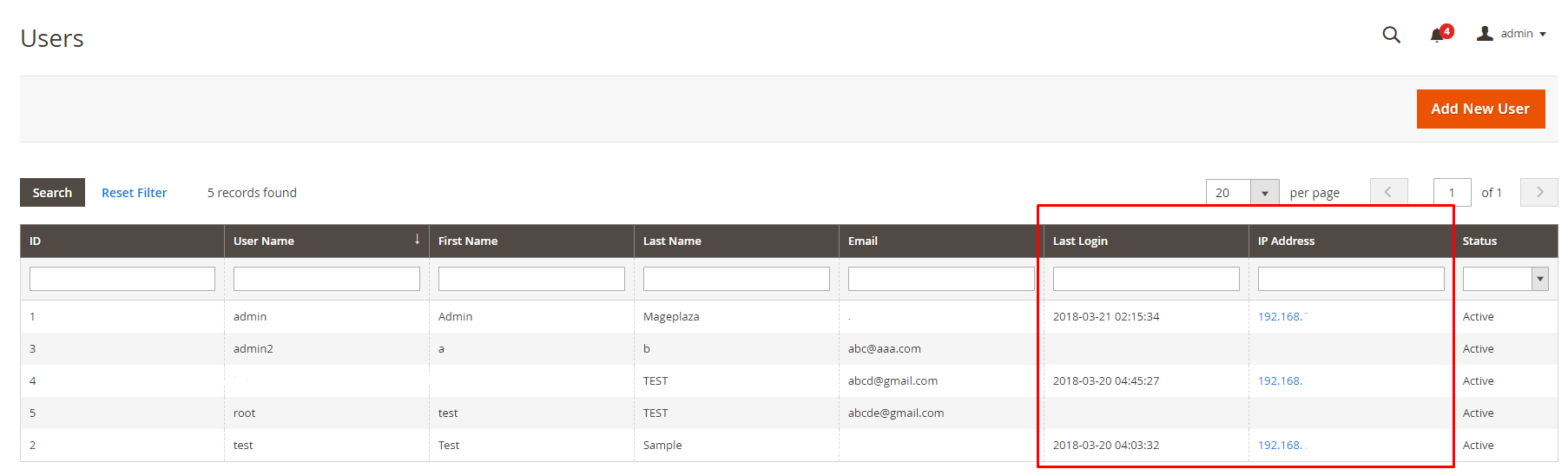
Task: Click the User Name sort arrow
Action: coord(418,239)
